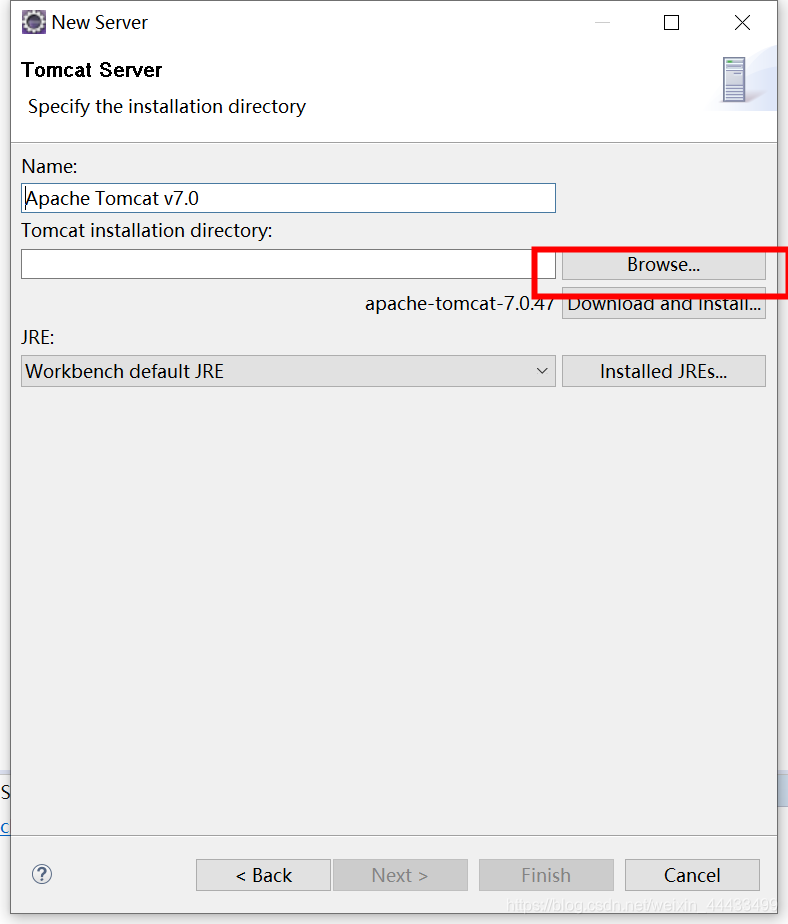Click the Tomcat Server heading text
The width and height of the screenshot is (788, 924).
pos(91,70)
